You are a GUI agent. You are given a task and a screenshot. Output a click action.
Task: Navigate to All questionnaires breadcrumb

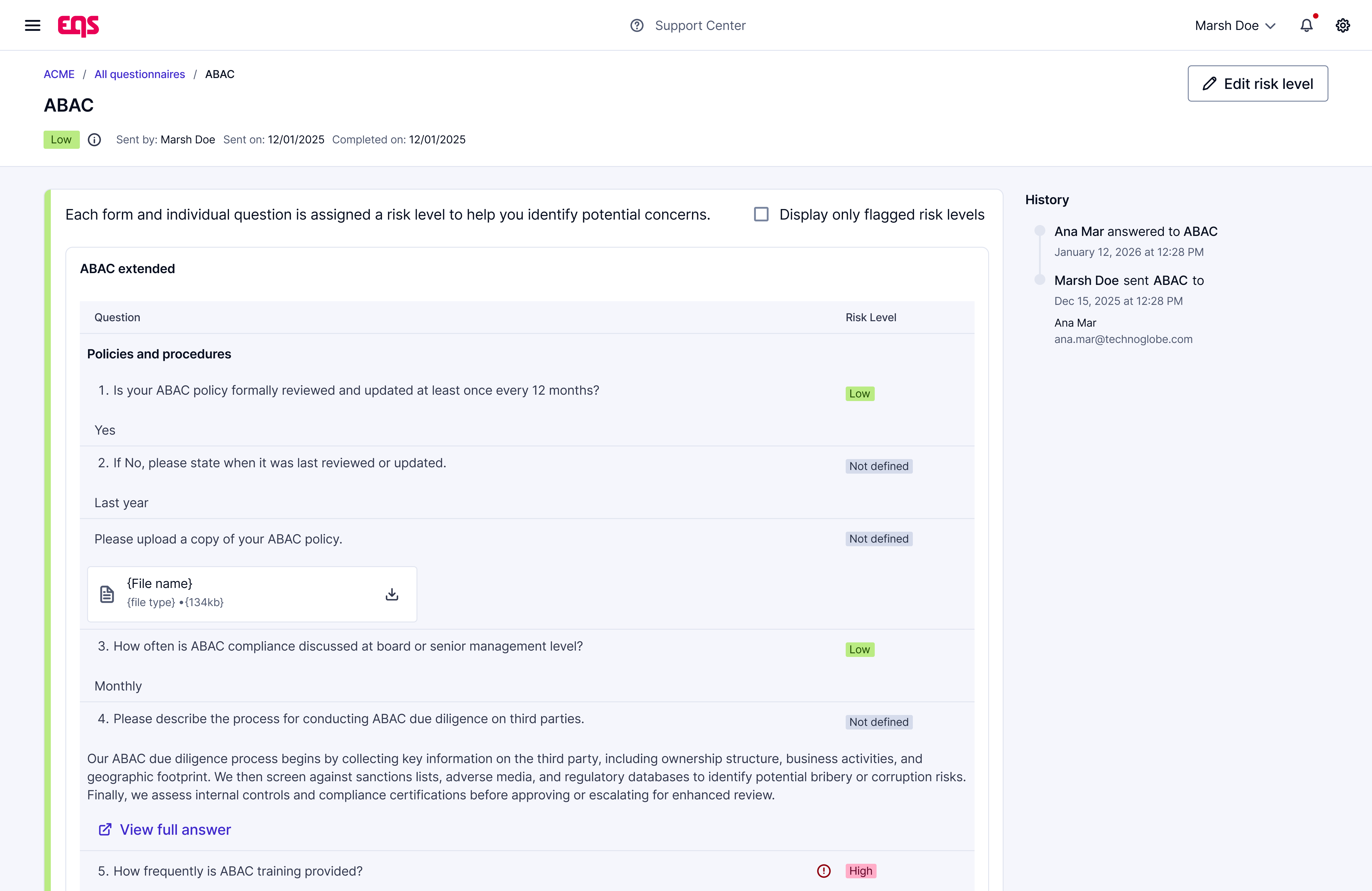[x=139, y=74]
